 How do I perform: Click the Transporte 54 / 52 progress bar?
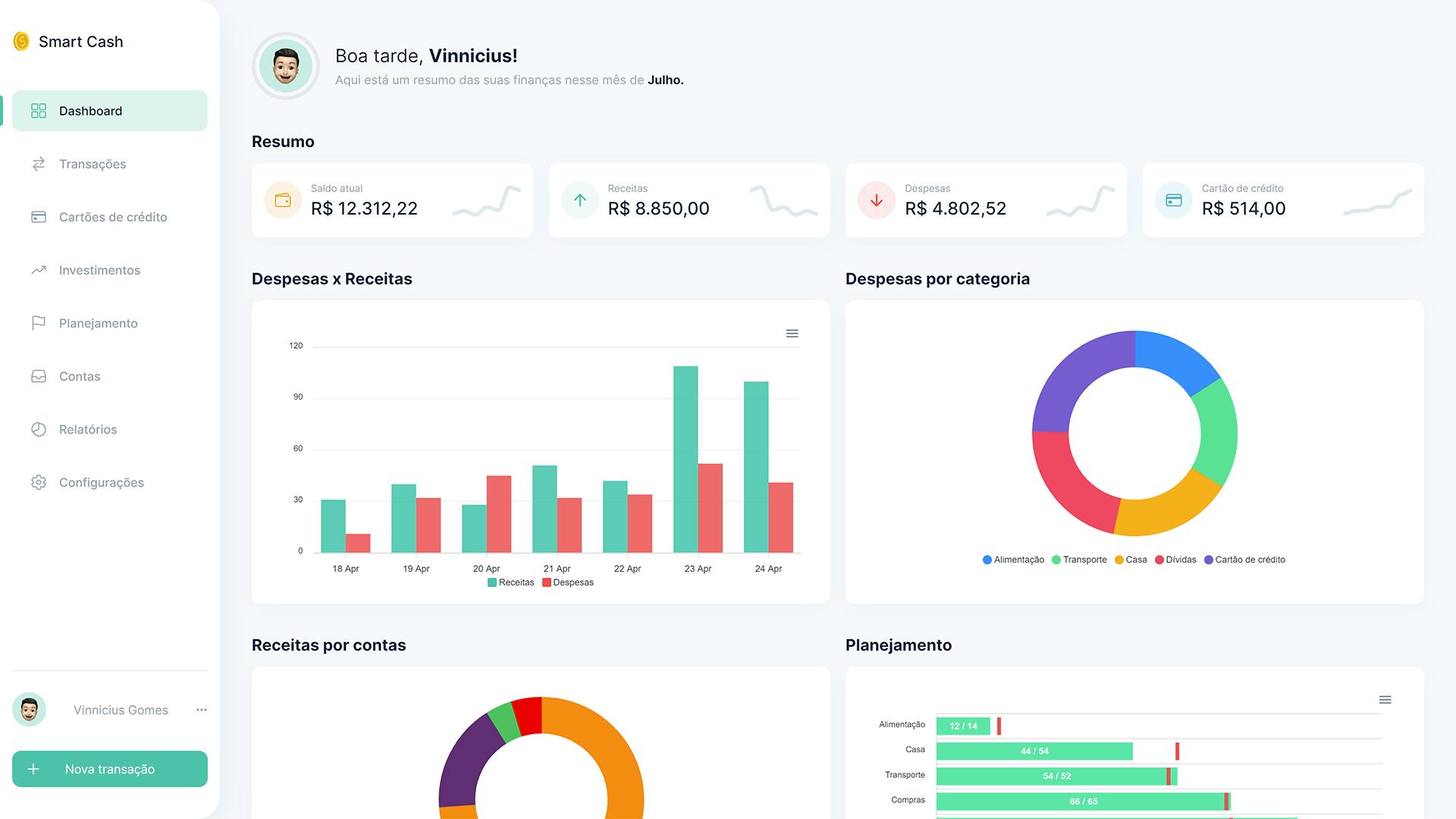(x=1056, y=776)
